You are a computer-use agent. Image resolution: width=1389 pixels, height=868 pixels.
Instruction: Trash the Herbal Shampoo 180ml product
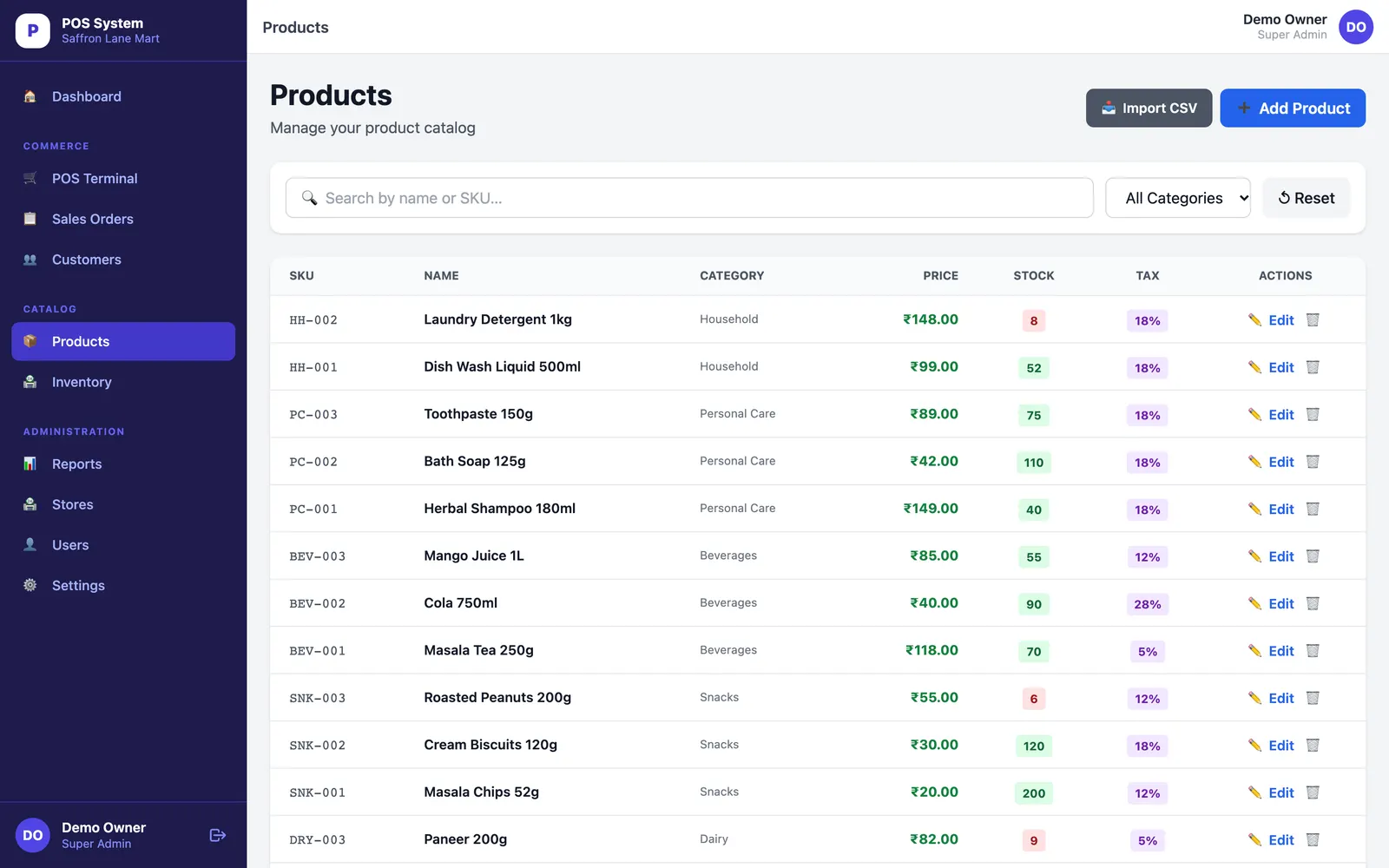pos(1313,509)
